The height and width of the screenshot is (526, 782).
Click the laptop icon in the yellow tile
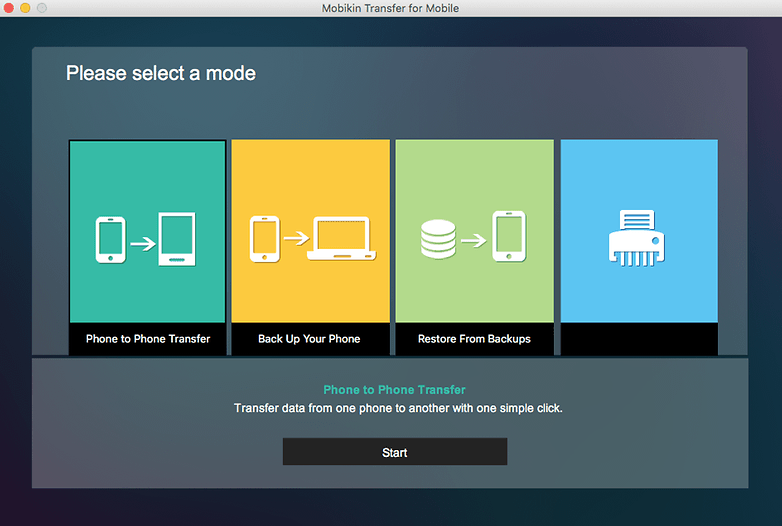[x=341, y=239]
